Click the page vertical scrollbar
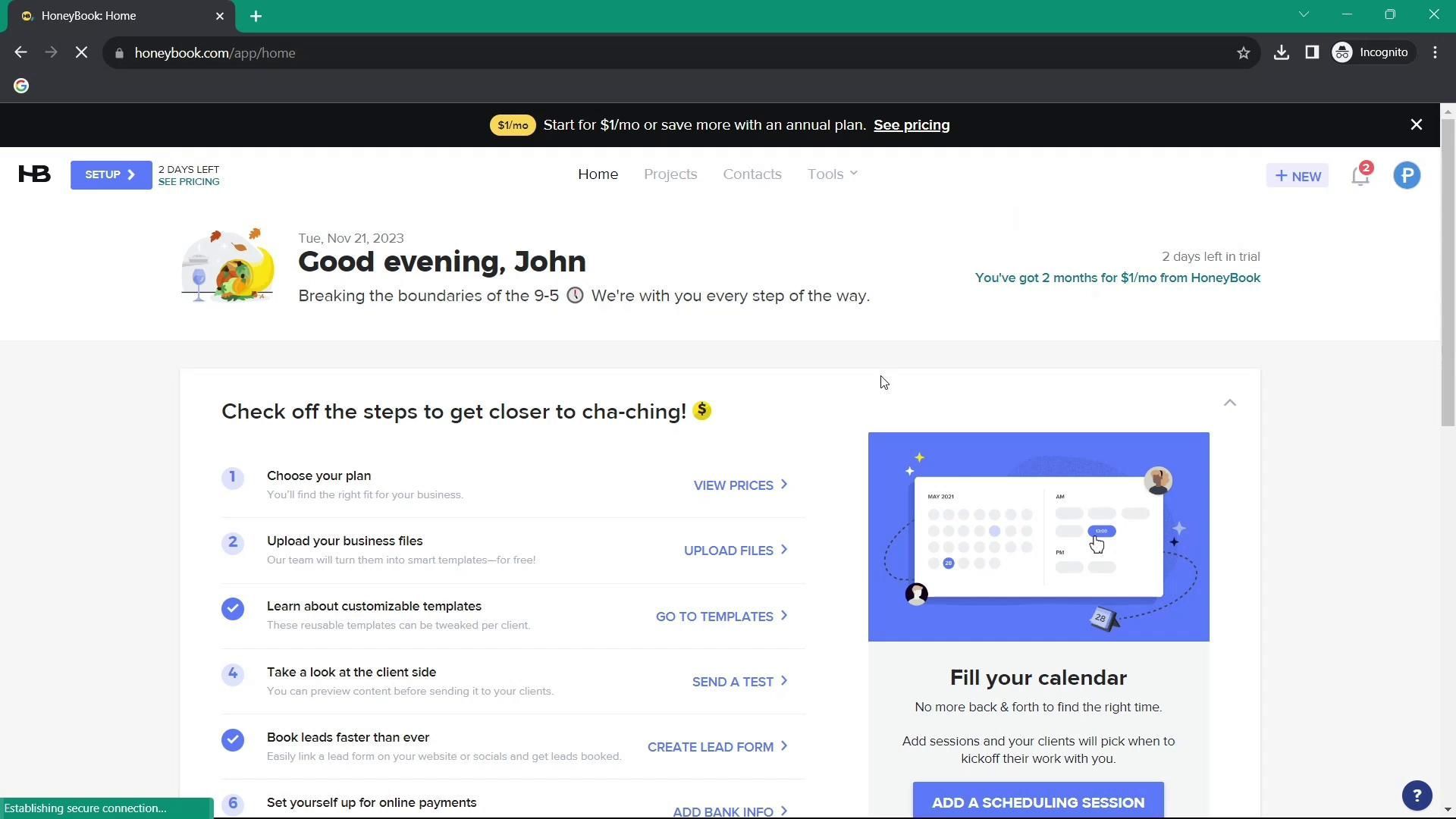Screen dimensions: 1456x819 pos(1448,273)
